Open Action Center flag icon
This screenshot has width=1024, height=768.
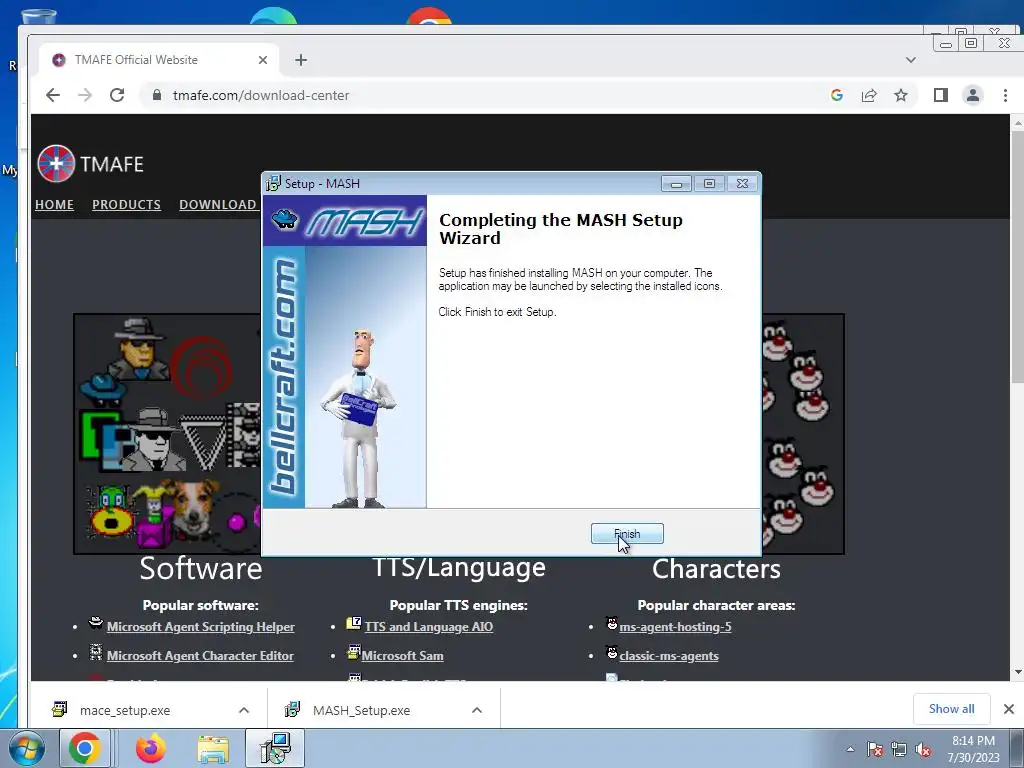coord(875,749)
